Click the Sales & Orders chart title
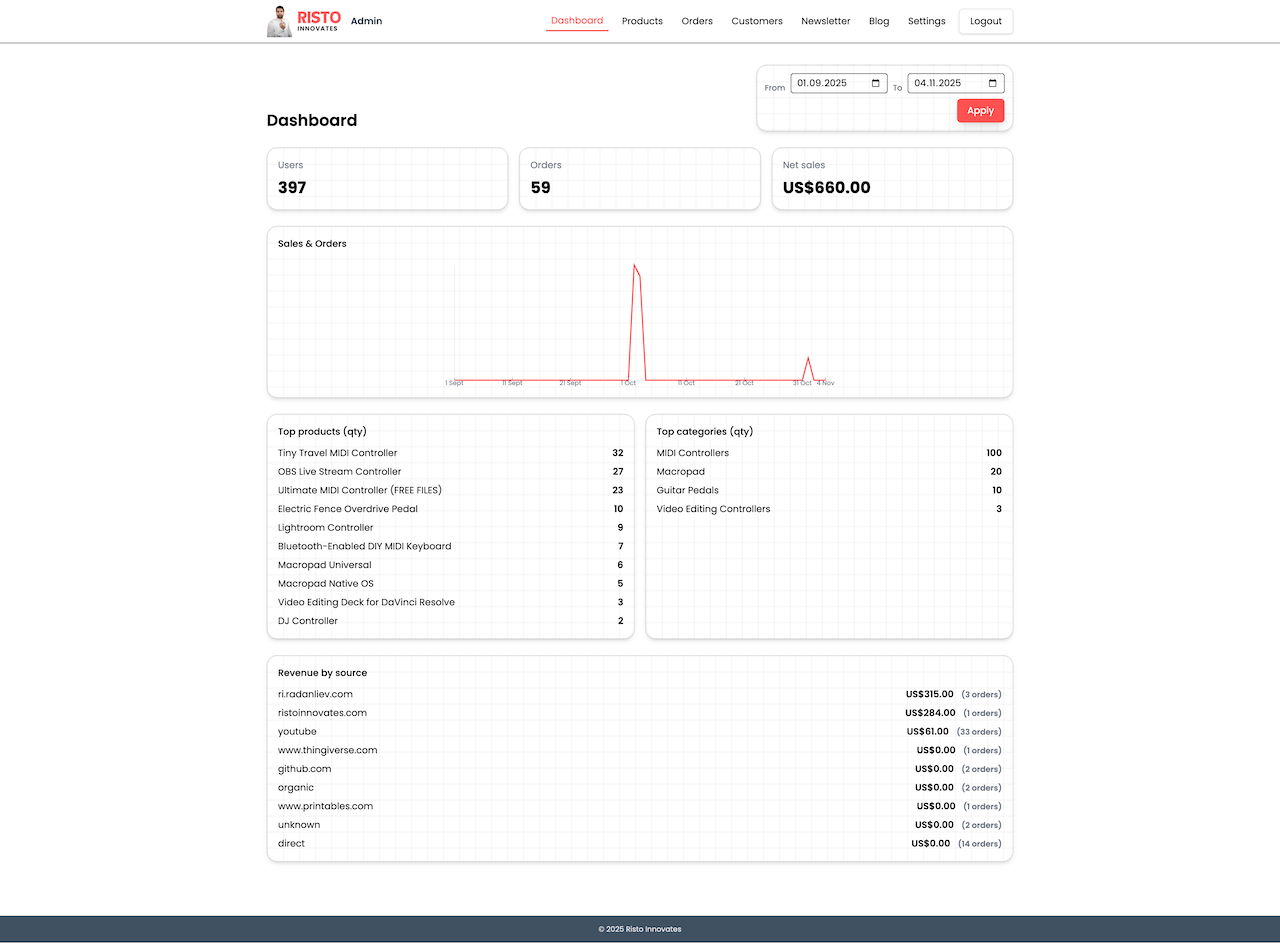This screenshot has height=943, width=1280. [x=312, y=243]
